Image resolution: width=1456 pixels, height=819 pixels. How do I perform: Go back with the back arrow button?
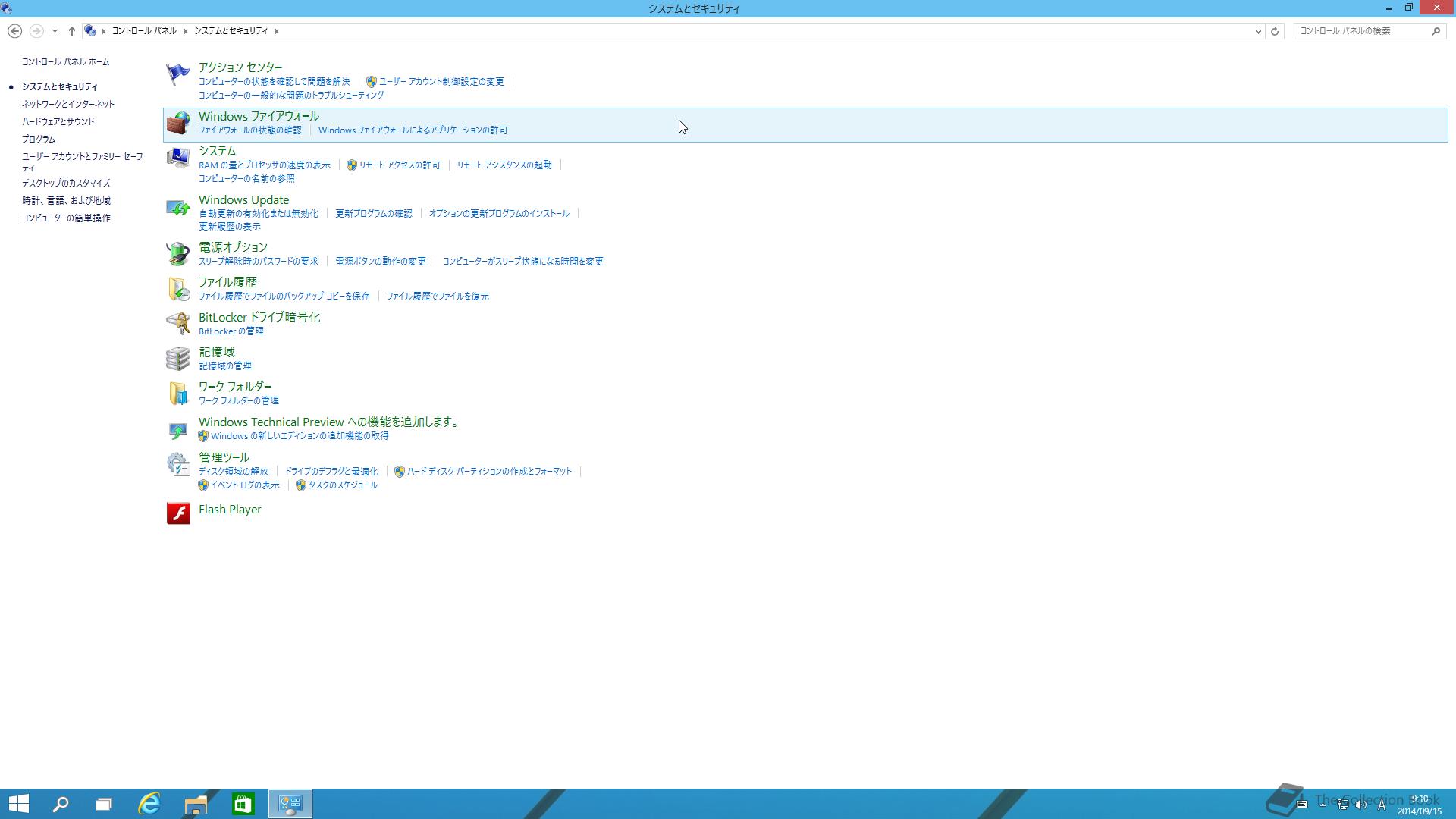pyautogui.click(x=14, y=31)
